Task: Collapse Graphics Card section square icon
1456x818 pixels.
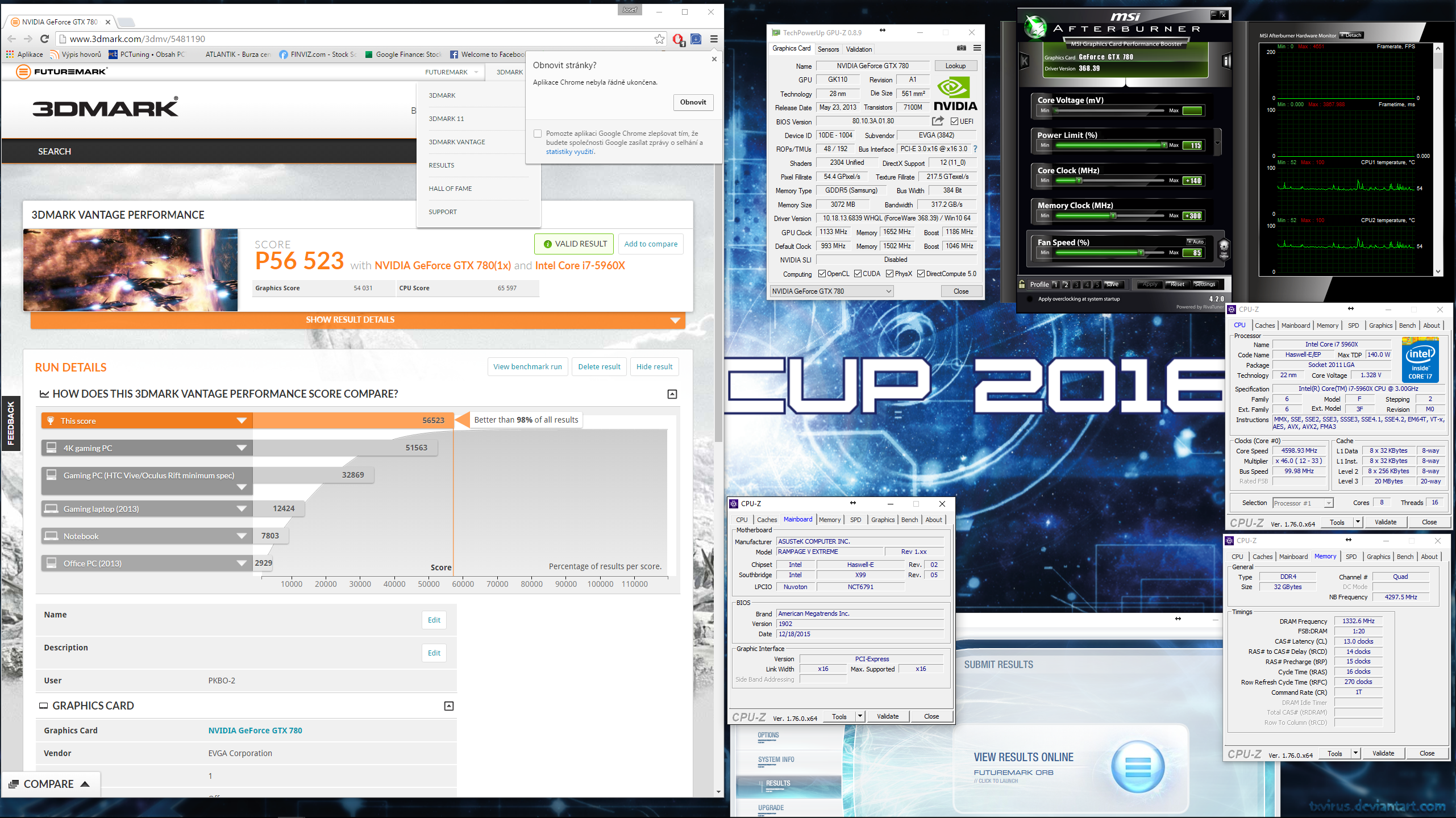Action: coord(449,706)
